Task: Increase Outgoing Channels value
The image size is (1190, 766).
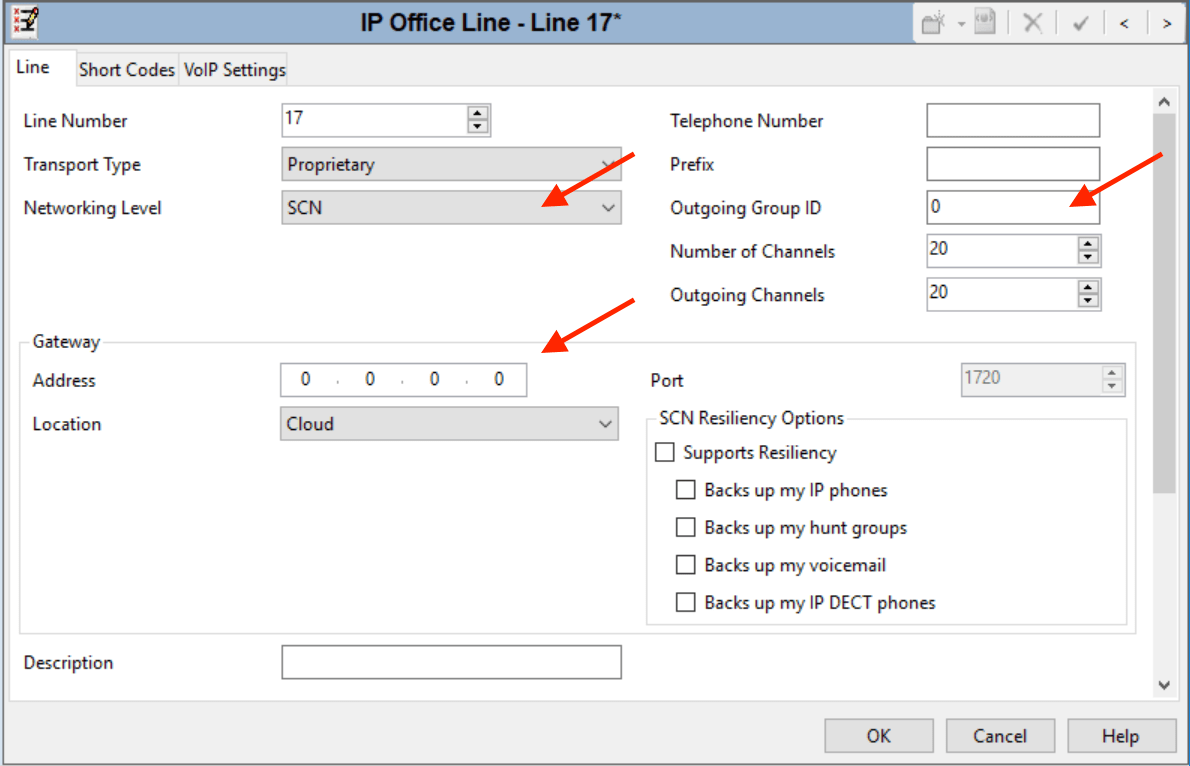Action: tap(1088, 287)
